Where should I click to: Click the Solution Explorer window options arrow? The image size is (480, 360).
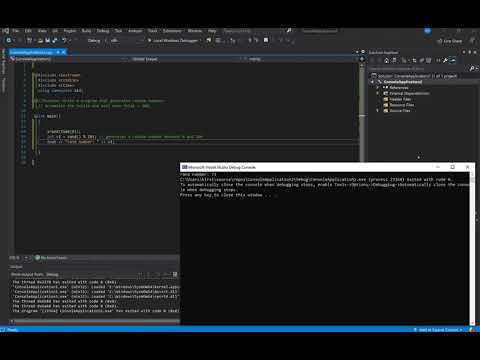click(x=464, y=52)
